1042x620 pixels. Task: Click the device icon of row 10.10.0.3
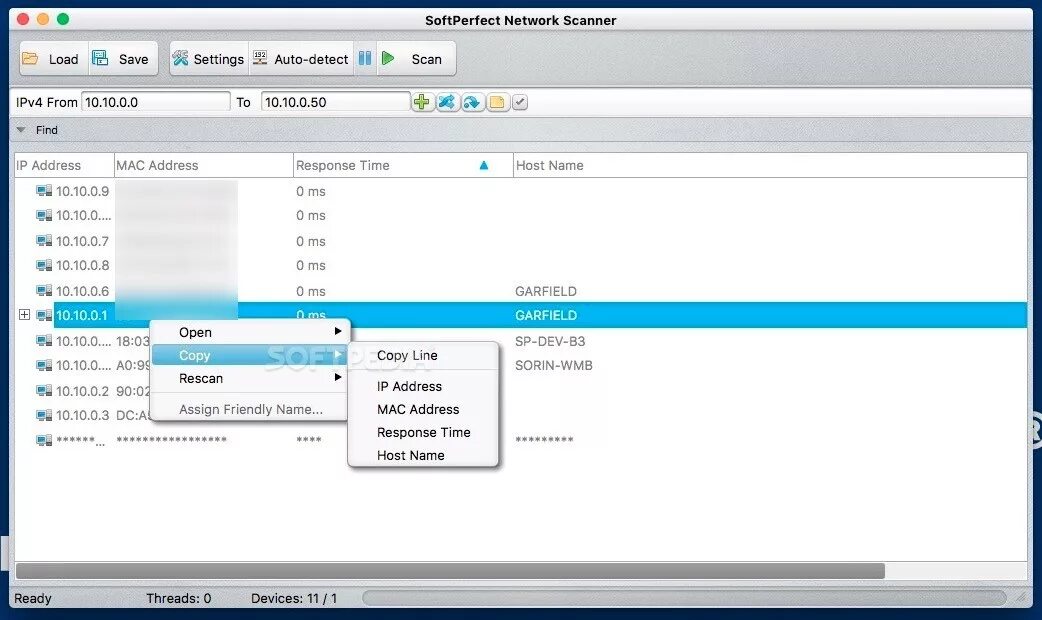[x=44, y=415]
